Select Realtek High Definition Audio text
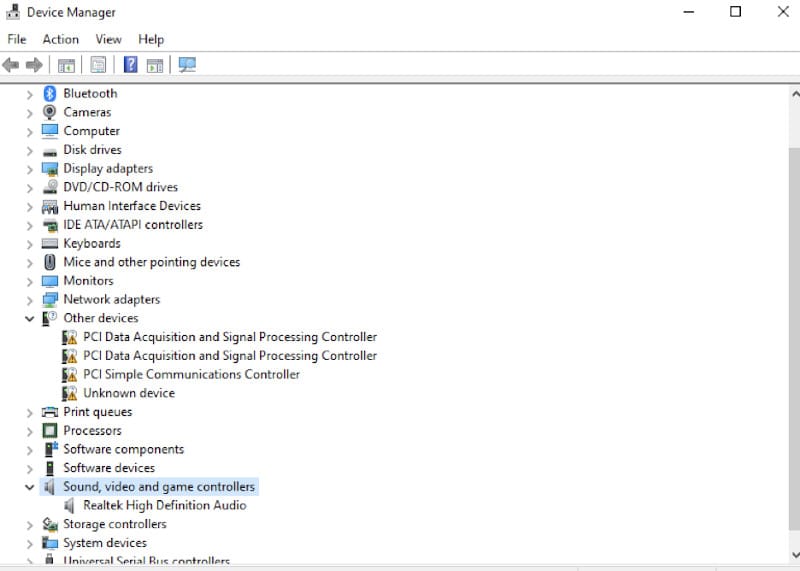The image size is (800, 571). [x=165, y=505]
